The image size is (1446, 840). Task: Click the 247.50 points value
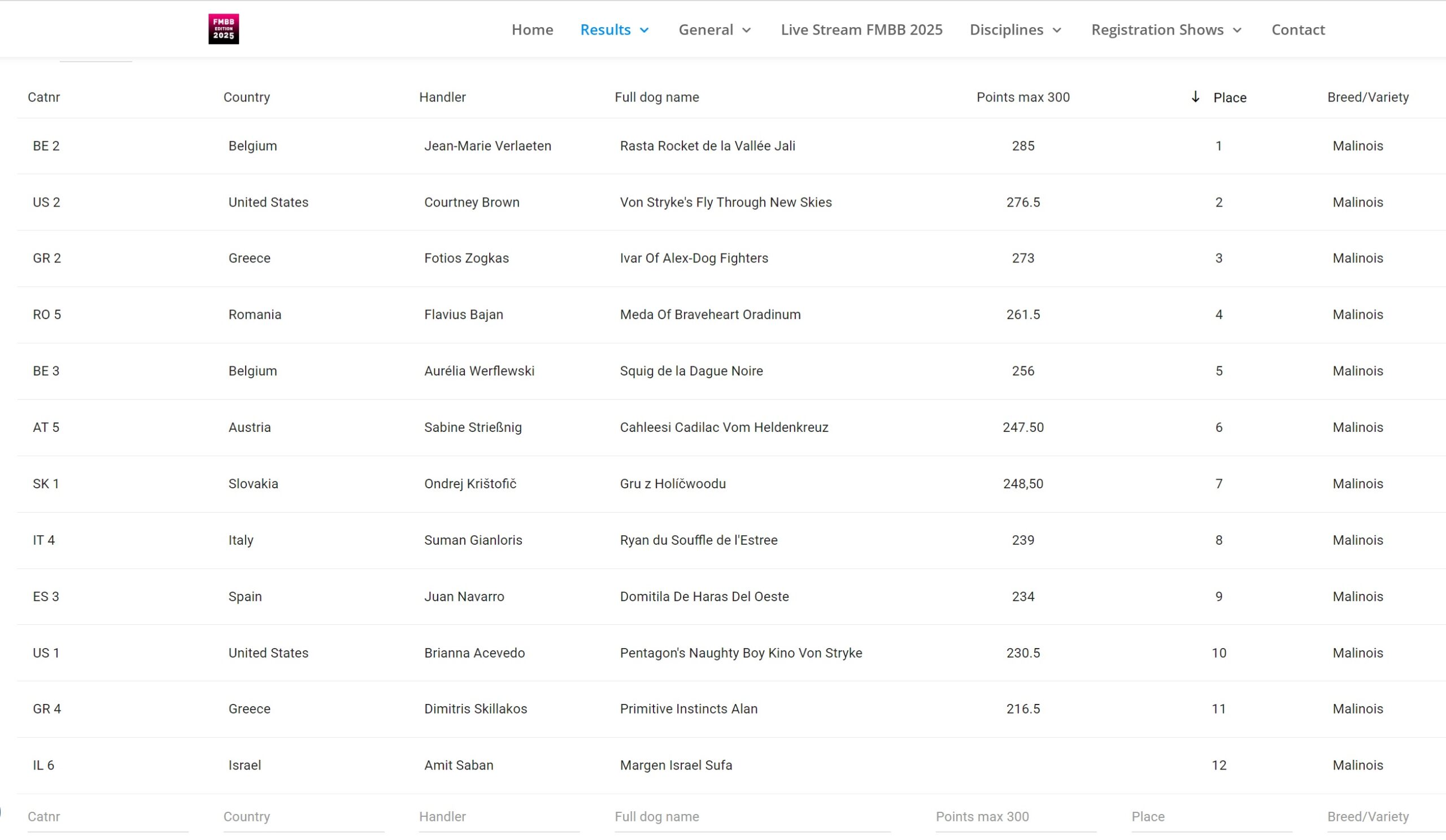[1023, 427]
